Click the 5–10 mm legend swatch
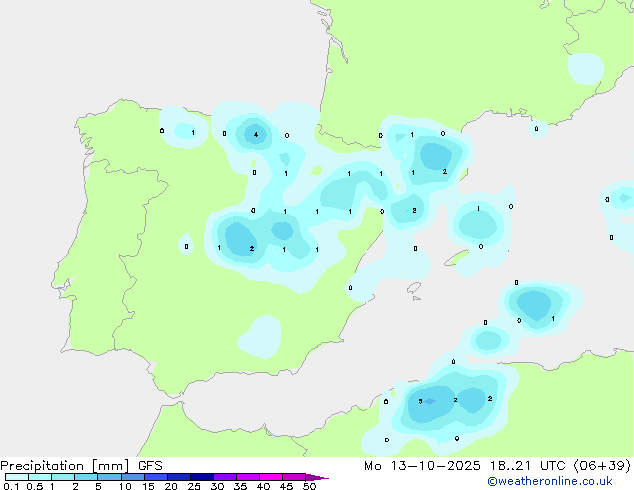 coord(109,477)
